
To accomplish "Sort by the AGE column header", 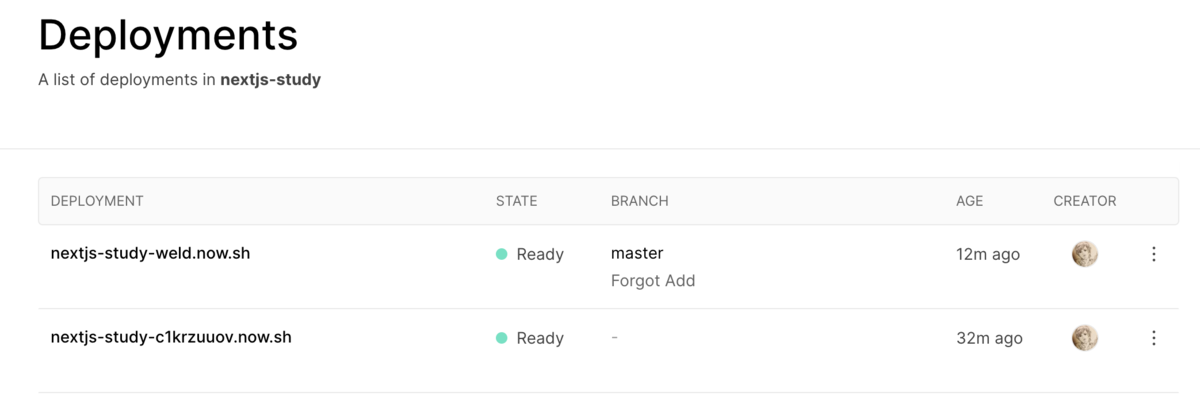I will [970, 201].
